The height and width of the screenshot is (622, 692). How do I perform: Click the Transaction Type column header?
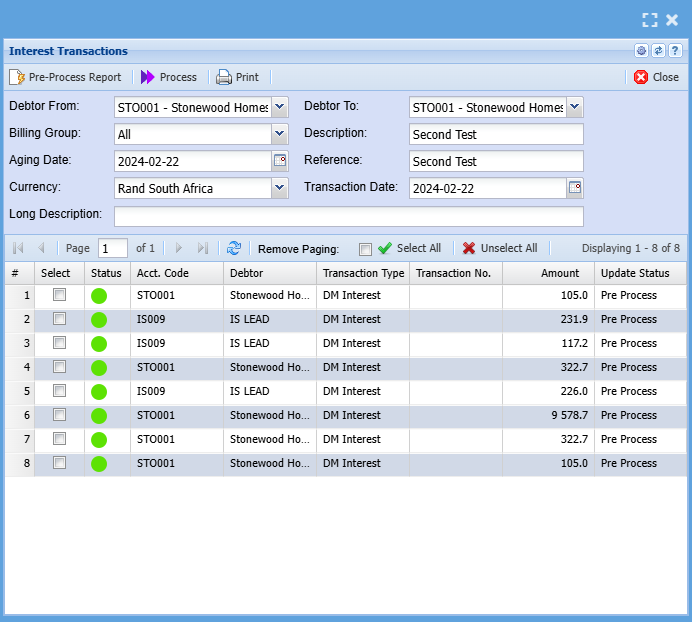[x=363, y=273]
